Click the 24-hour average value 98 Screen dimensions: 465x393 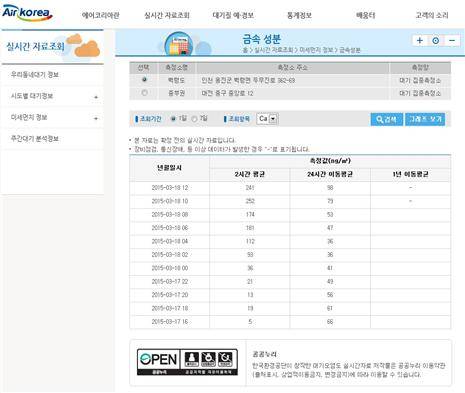click(330, 188)
